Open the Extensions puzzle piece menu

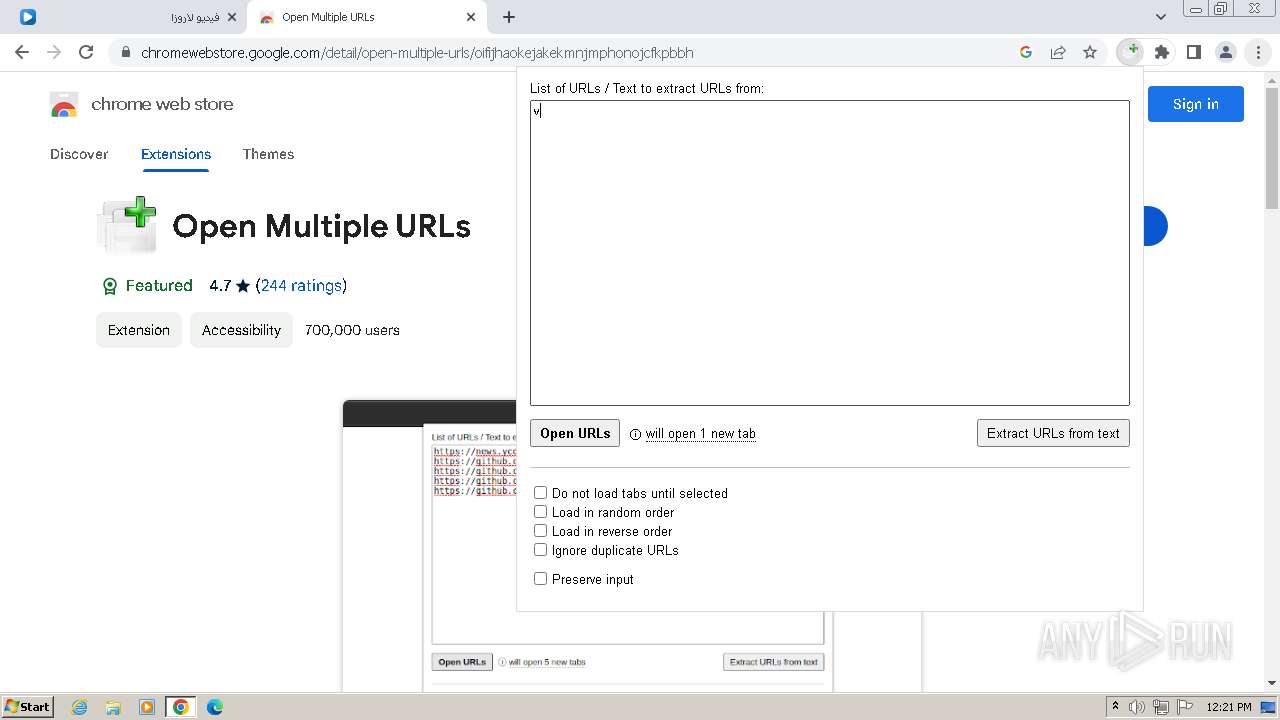pos(1162,52)
